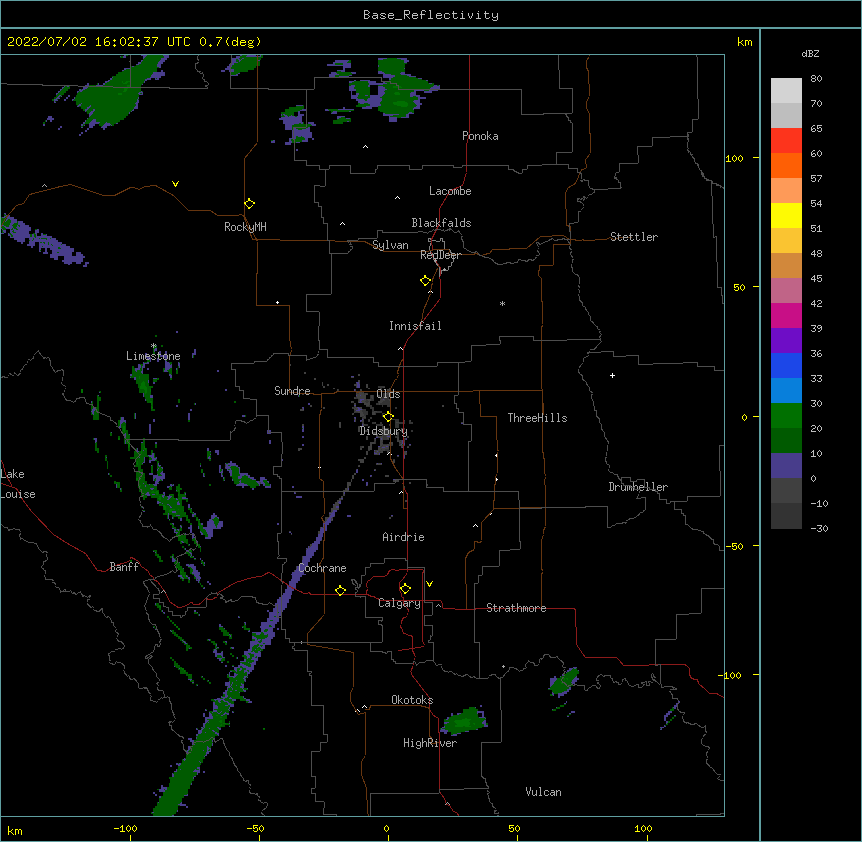Click the Airdrie label
Image resolution: width=862 pixels, height=842 pixels.
403,537
